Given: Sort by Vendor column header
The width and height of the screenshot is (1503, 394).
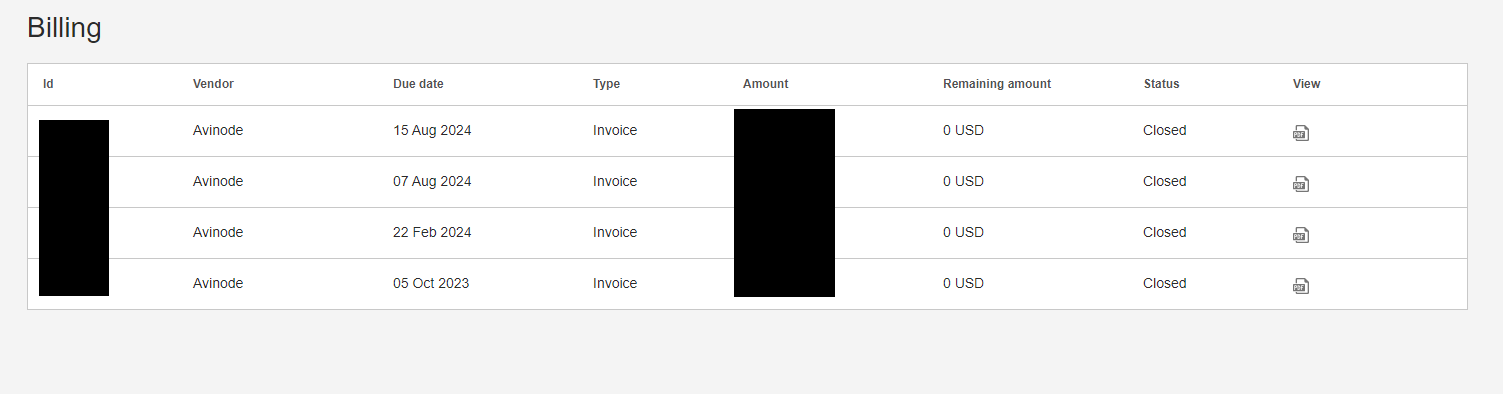Looking at the screenshot, I should click(x=213, y=84).
